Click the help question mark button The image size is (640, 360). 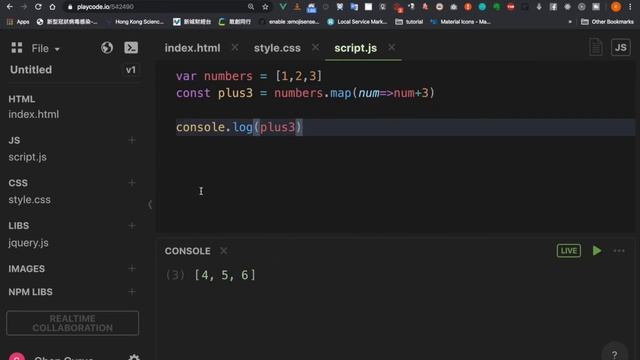pyautogui.click(x=614, y=353)
